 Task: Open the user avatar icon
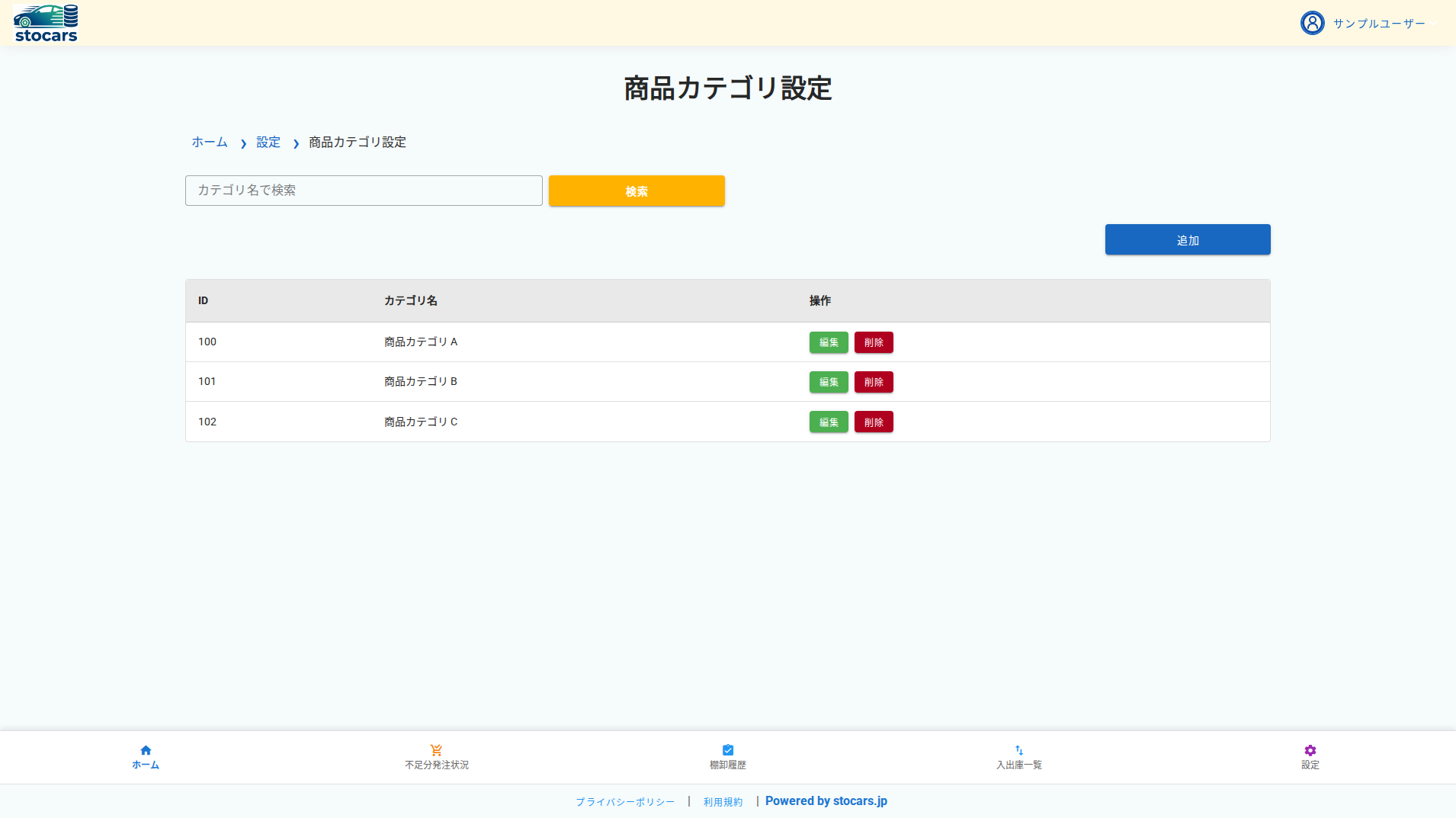click(1312, 23)
